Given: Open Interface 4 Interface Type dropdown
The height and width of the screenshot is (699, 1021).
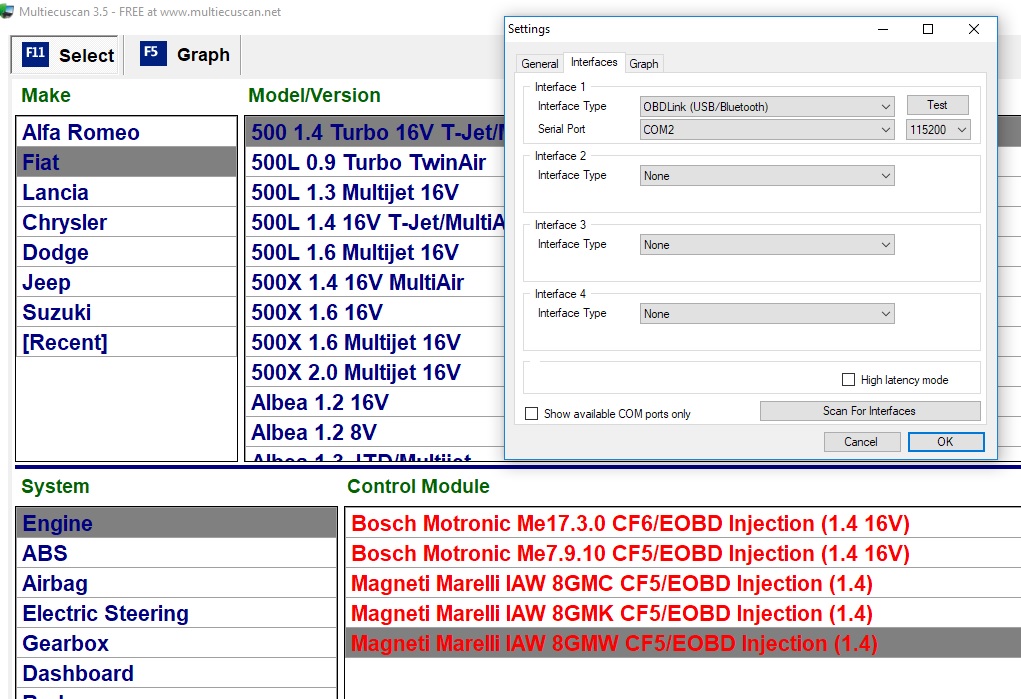Looking at the screenshot, I should click(x=767, y=313).
